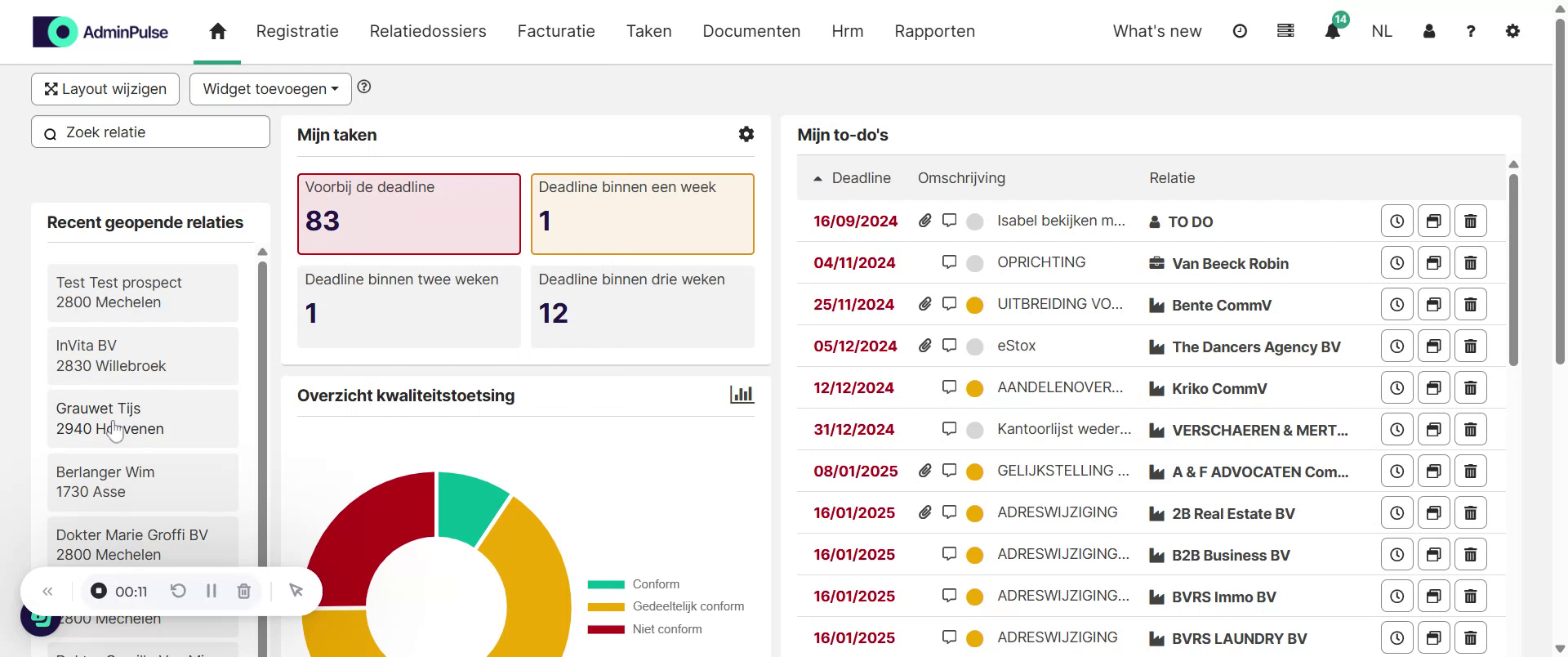This screenshot has height=657, width=1568.
Task: Toggle status circle of Isabel bekijken to-do
Action: pyautogui.click(x=974, y=221)
